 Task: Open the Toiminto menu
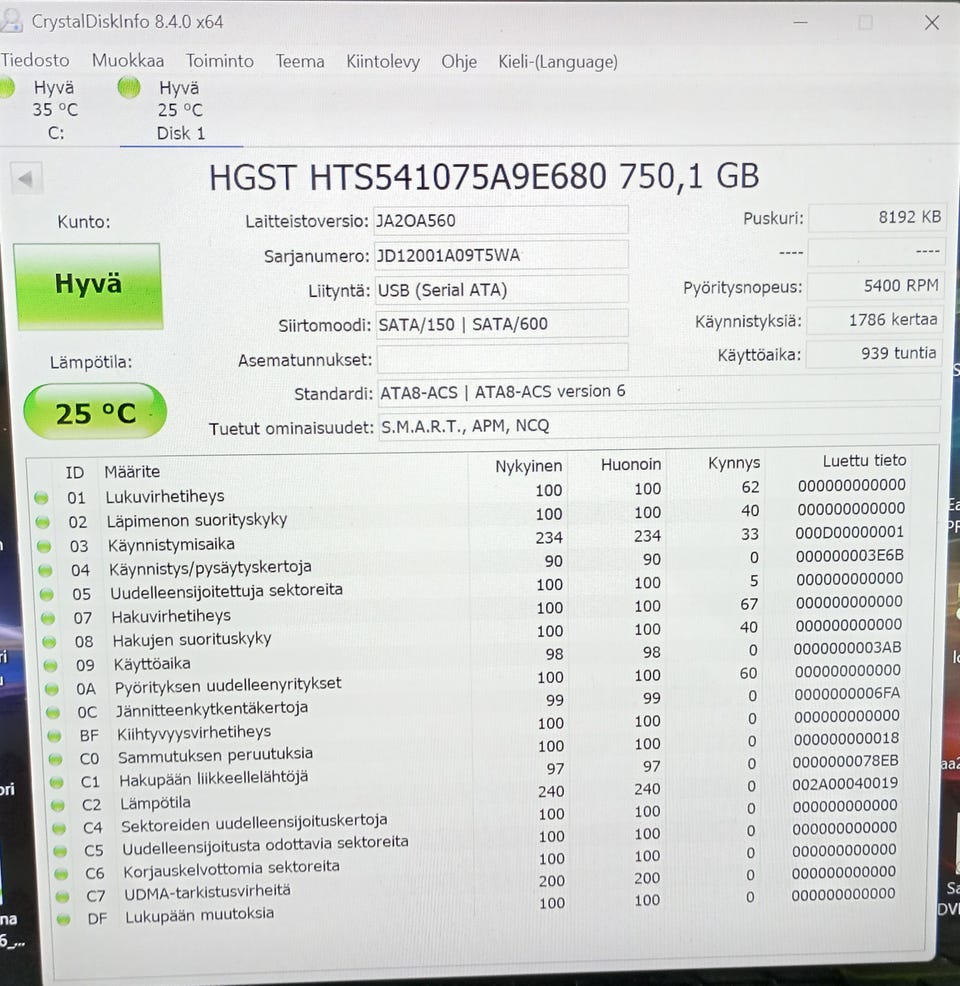[x=219, y=61]
